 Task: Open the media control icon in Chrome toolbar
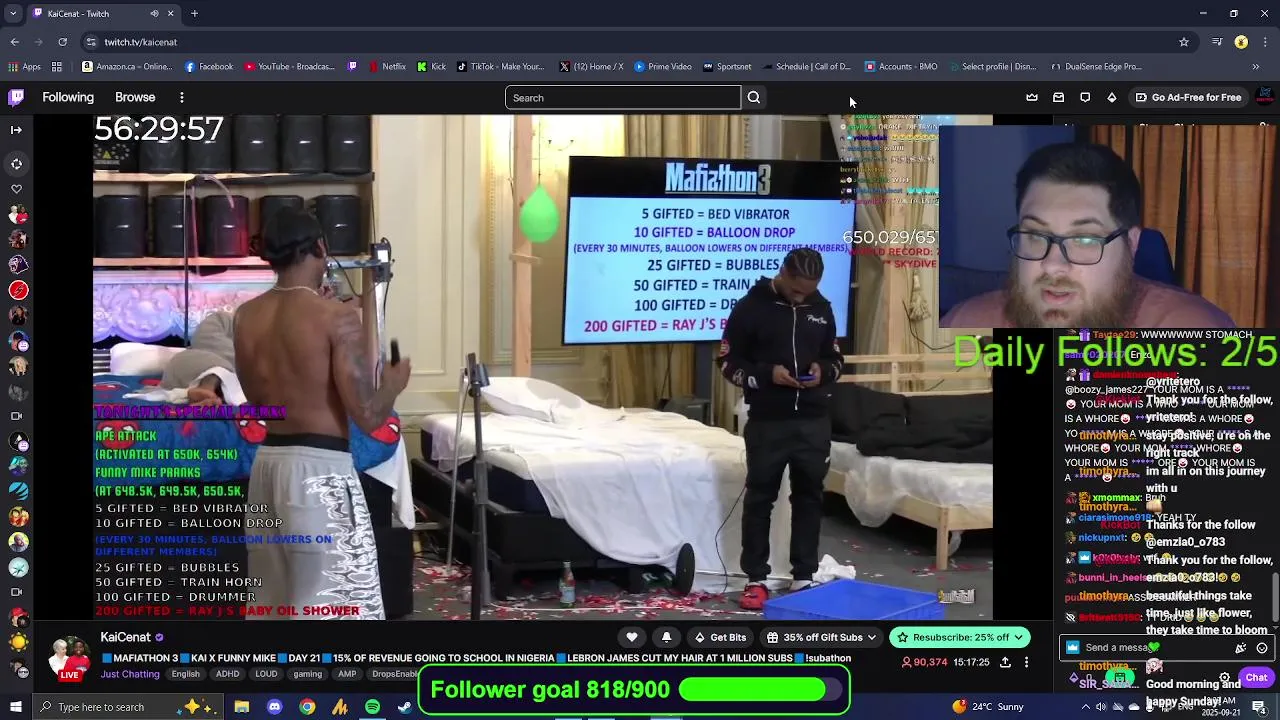point(1217,42)
